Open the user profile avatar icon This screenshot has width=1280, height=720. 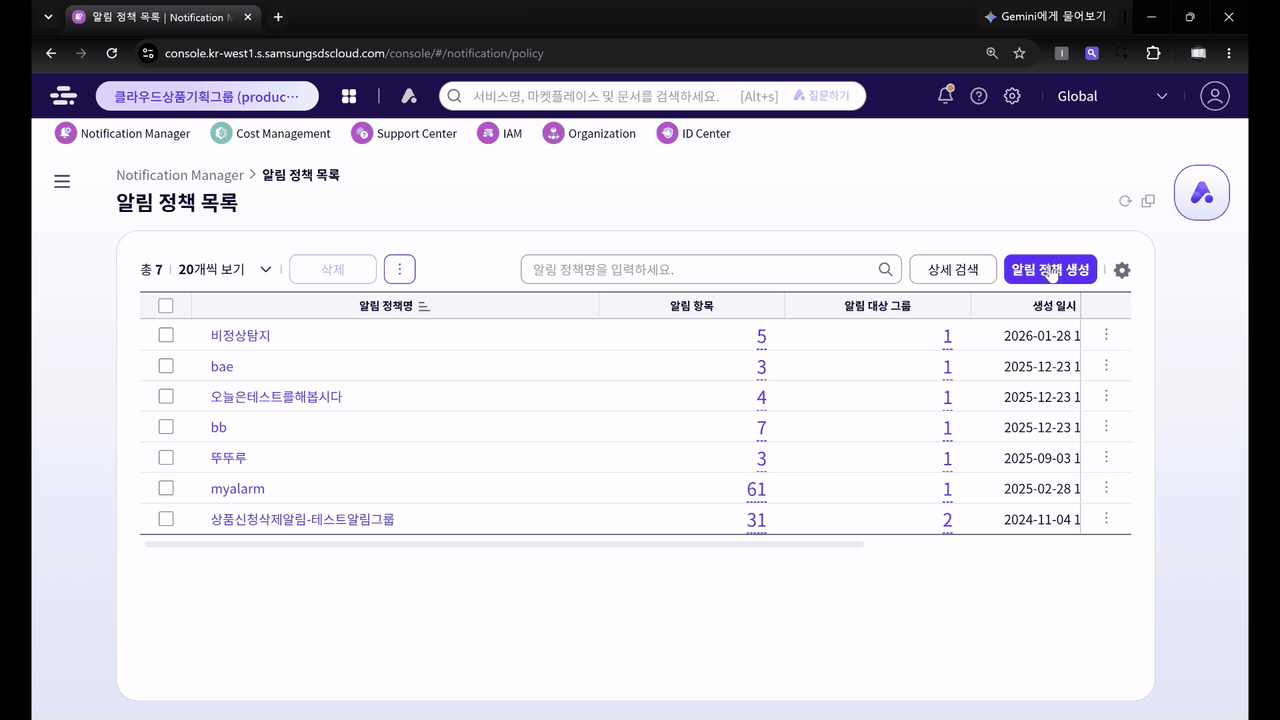1215,96
